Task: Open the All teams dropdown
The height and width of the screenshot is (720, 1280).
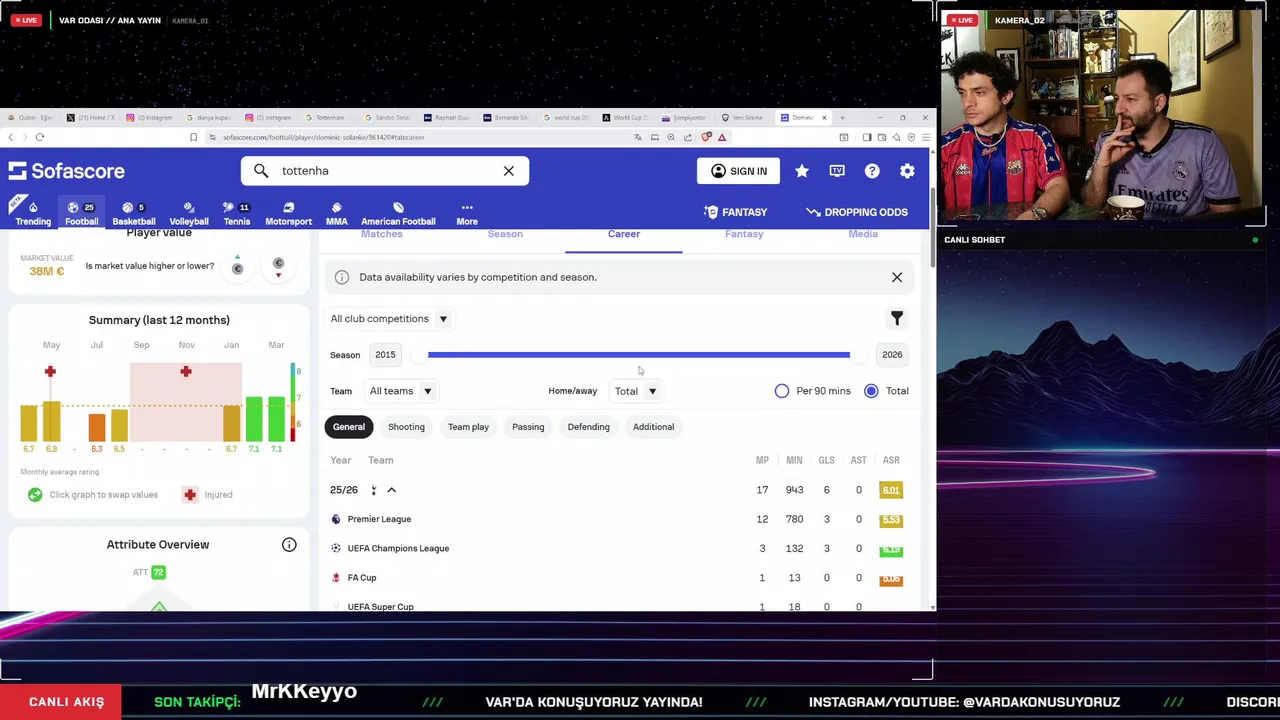Action: 400,391
